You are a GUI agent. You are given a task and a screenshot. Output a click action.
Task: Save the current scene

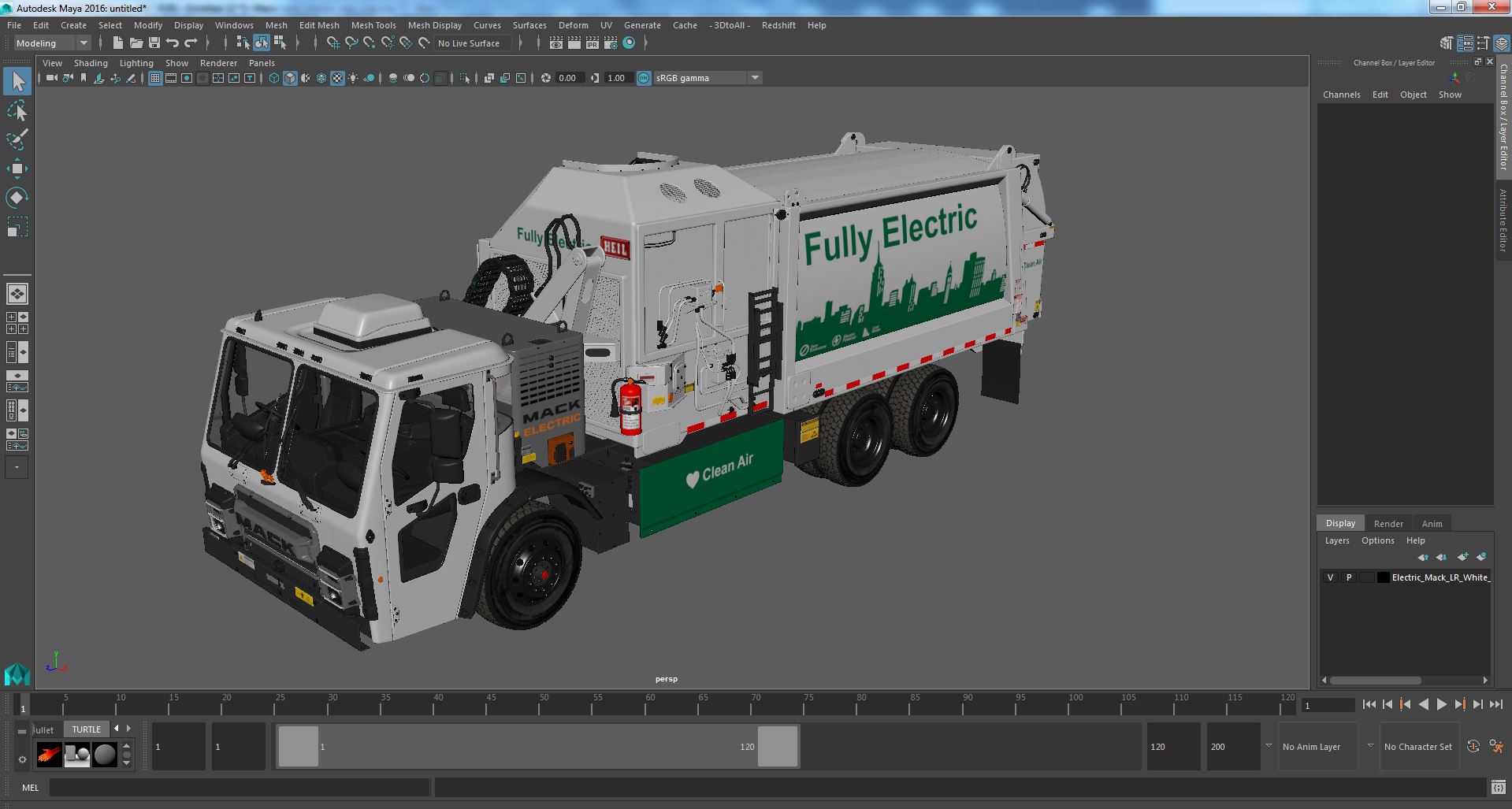point(154,43)
